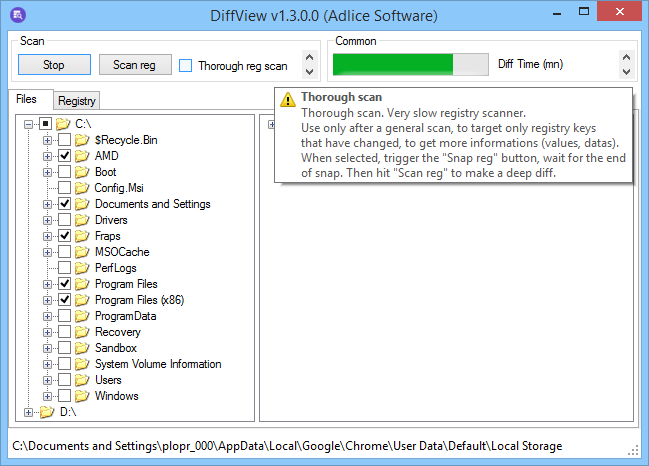Expand the node in the right results pane
This screenshot has height=466, width=649.
[272, 124]
